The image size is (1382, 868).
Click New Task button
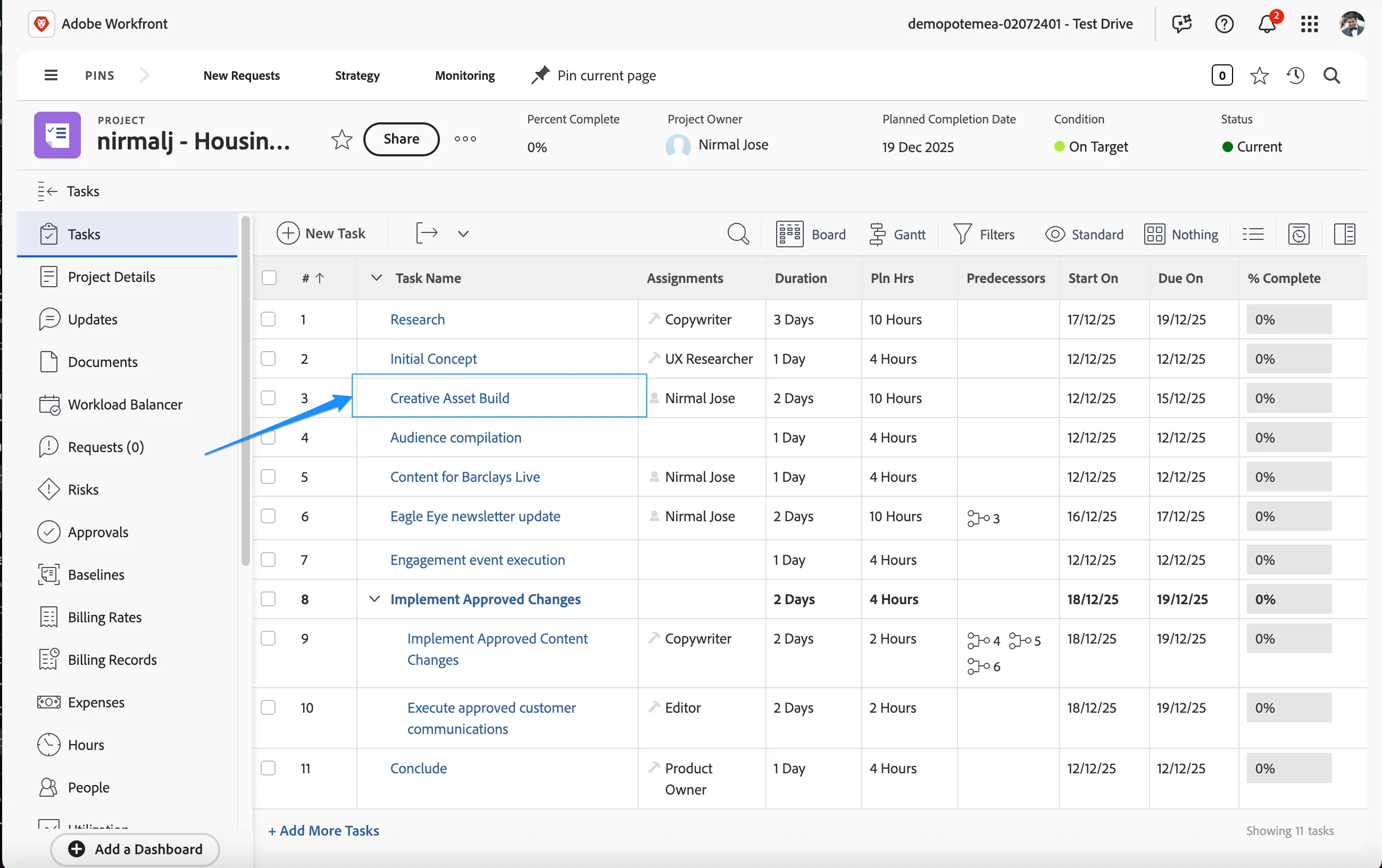[321, 233]
